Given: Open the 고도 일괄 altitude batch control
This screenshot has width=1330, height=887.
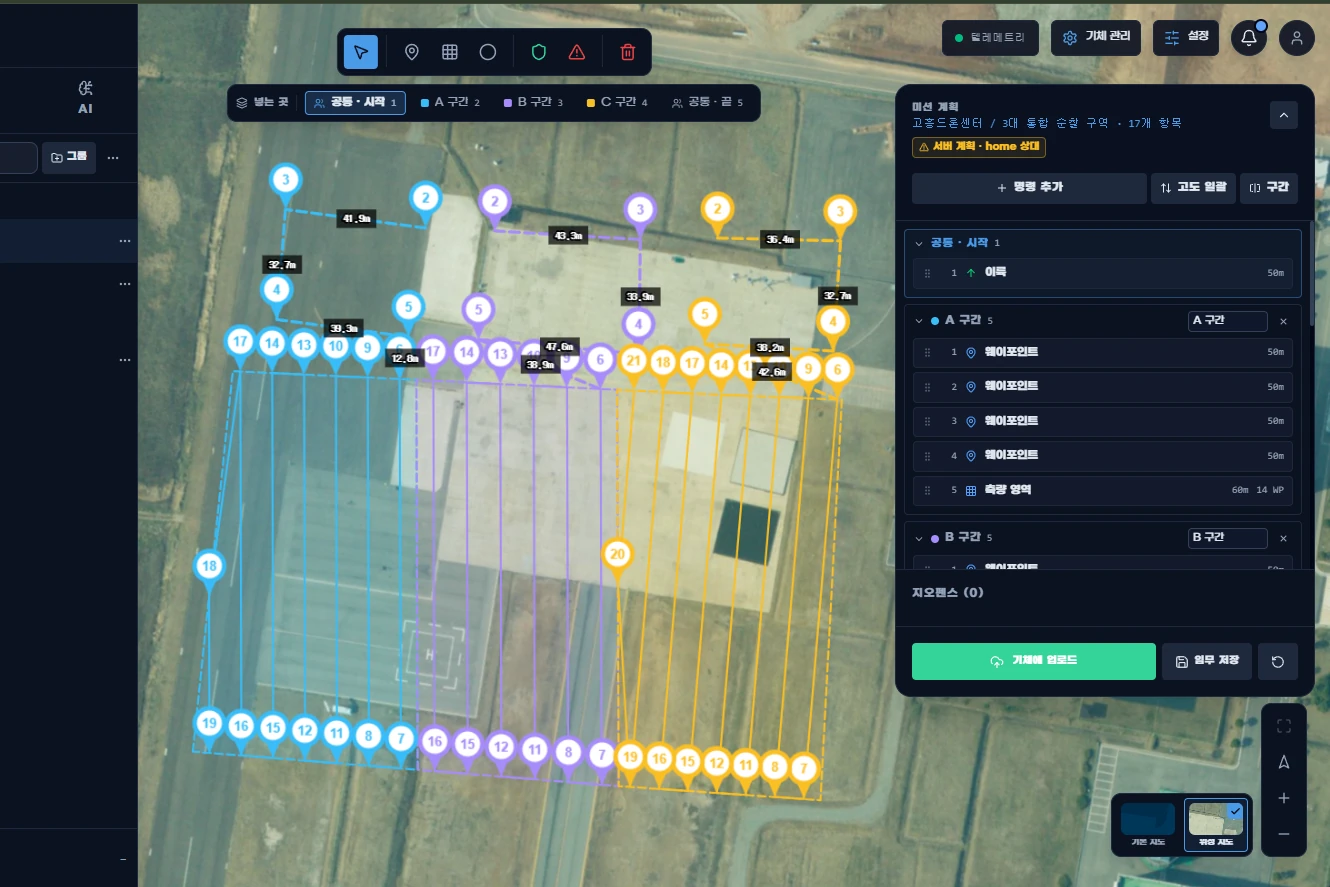Looking at the screenshot, I should pyautogui.click(x=1193, y=188).
